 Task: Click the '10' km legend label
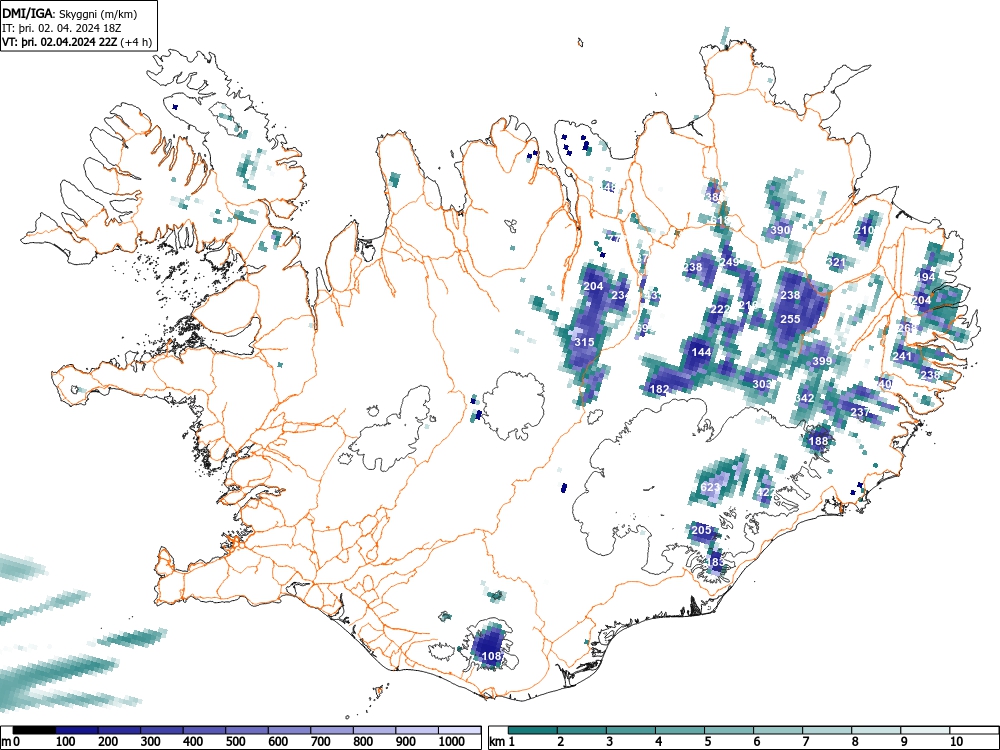click(956, 742)
